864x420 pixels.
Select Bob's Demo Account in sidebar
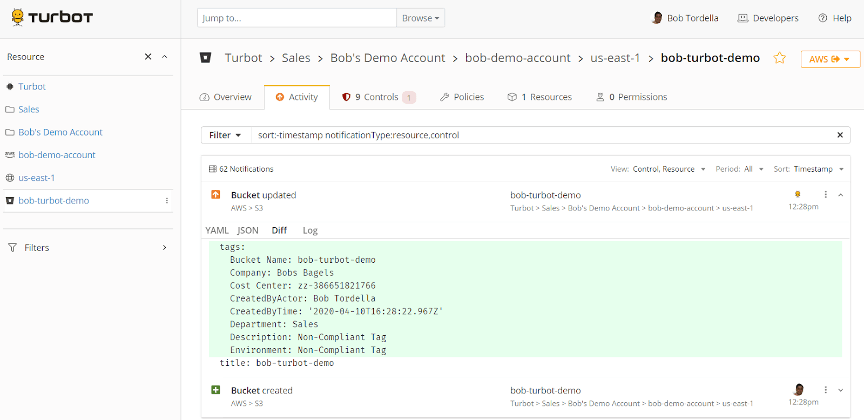point(60,132)
